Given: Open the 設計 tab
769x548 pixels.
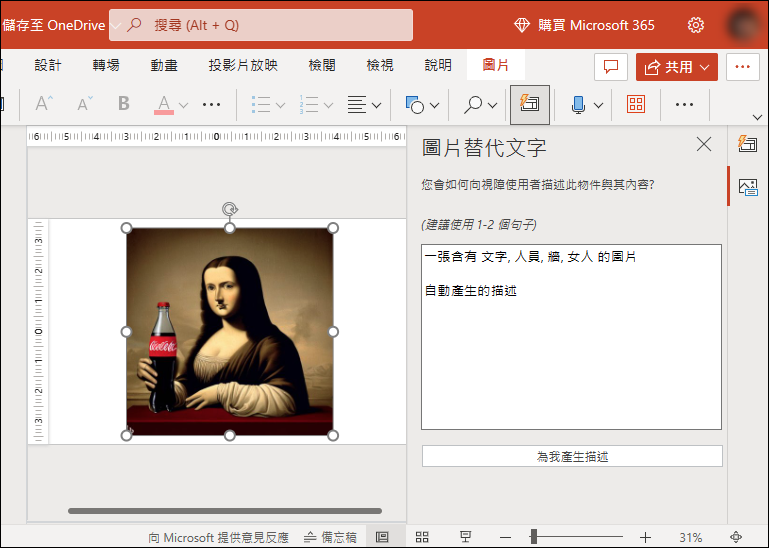Looking at the screenshot, I should (48, 65).
